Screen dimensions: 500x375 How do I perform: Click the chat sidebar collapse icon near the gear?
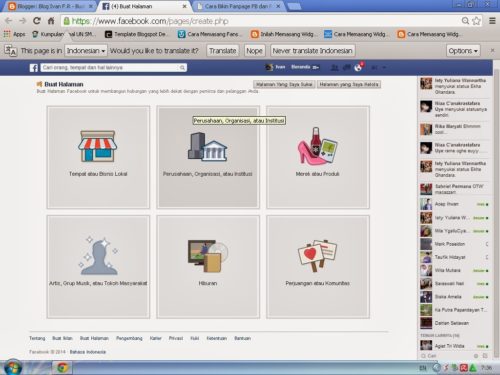(x=485, y=356)
